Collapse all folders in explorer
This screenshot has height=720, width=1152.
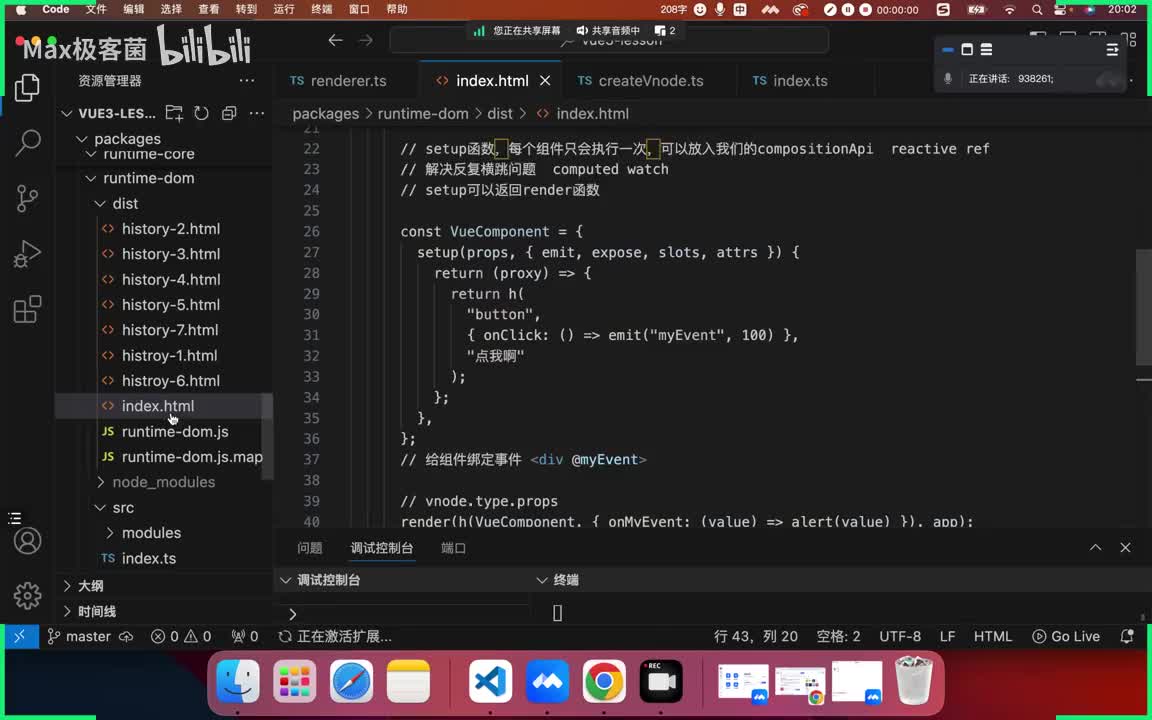tap(229, 113)
